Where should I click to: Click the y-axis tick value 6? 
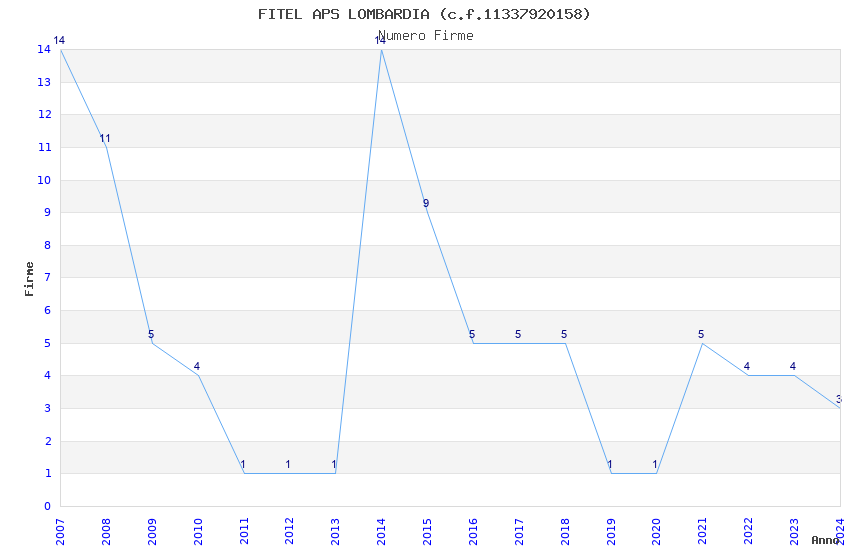(48, 310)
